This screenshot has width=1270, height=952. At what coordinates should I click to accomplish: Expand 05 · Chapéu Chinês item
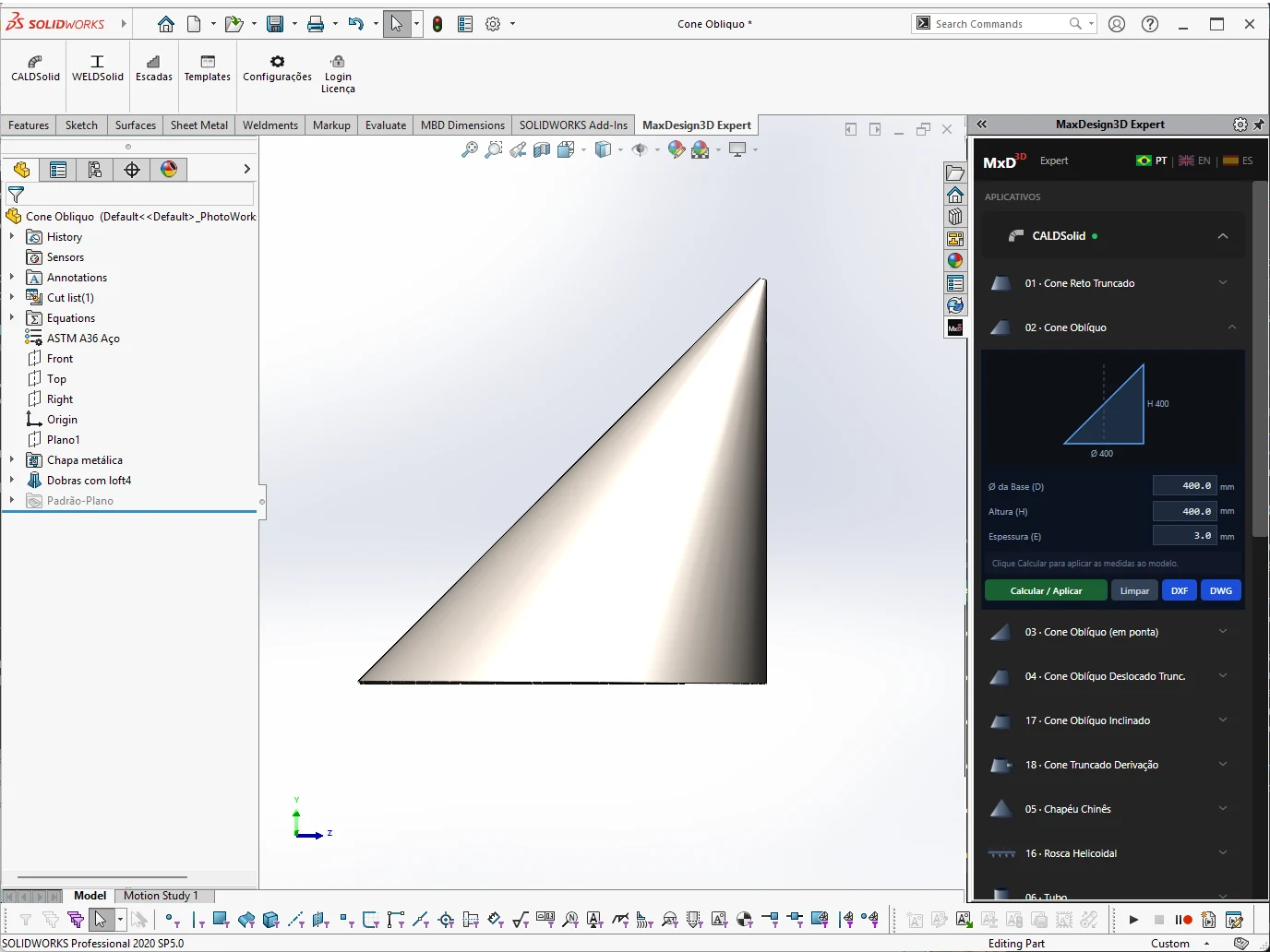[x=1223, y=809]
